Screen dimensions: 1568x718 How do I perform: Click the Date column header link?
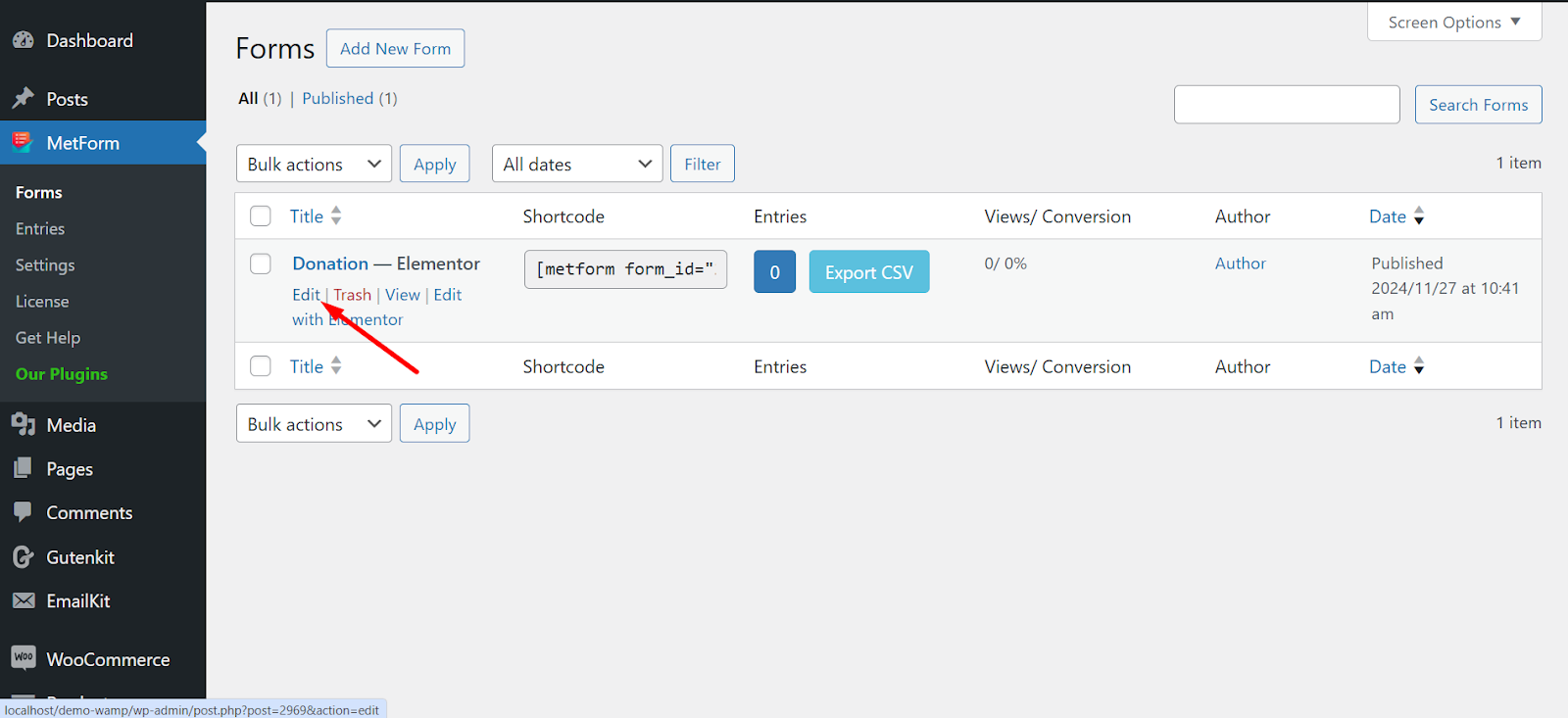click(1388, 216)
